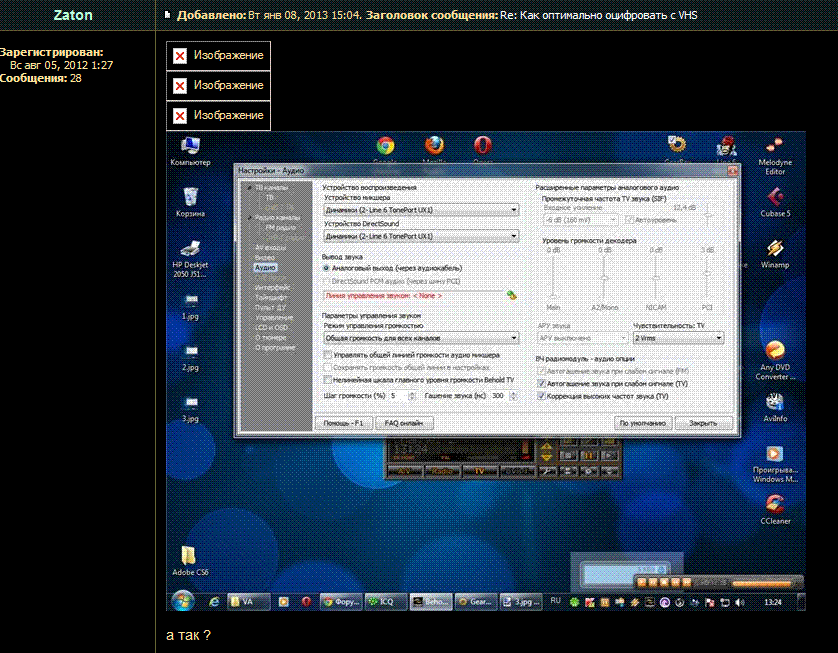Toggle 'Нелинейная шкала главного уровня громкости' checkbox
The height and width of the screenshot is (653, 838).
click(328, 380)
